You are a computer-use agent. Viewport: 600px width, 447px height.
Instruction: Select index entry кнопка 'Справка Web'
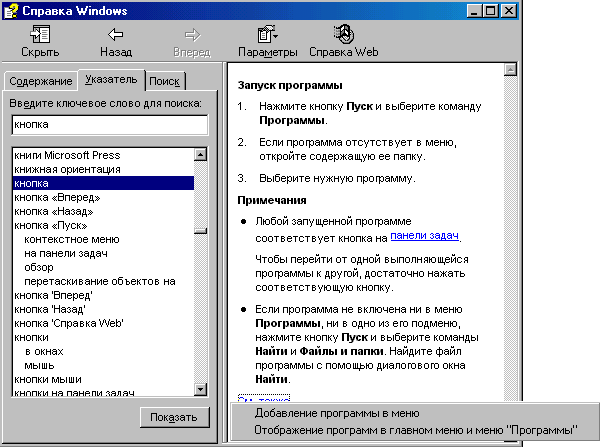[69, 324]
